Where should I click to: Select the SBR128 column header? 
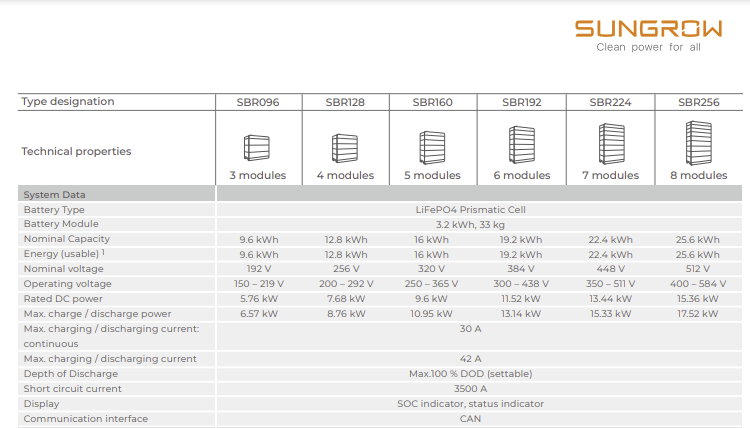tap(345, 102)
